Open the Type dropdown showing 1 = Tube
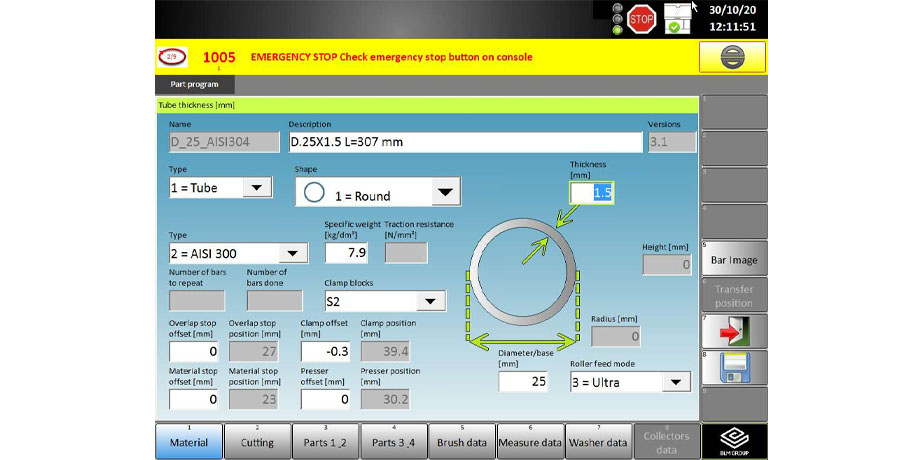Image resolution: width=924 pixels, height=460 pixels. [220, 187]
